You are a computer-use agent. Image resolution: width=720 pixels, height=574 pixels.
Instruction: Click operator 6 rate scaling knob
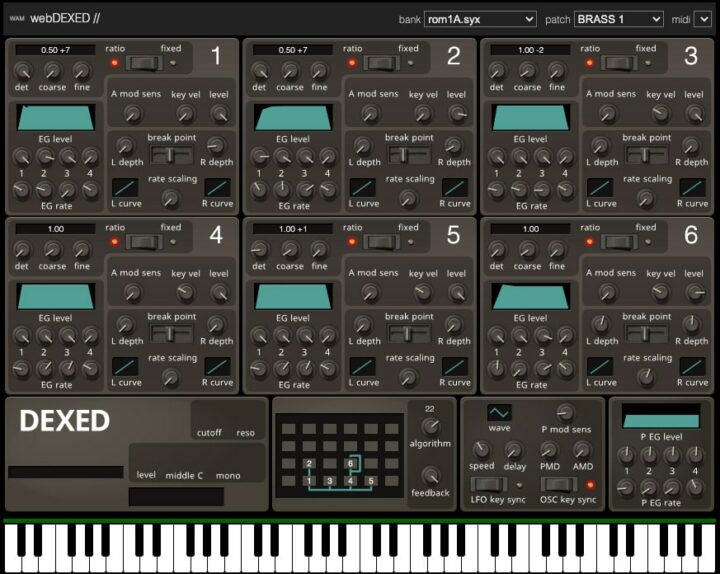pyautogui.click(x=645, y=377)
